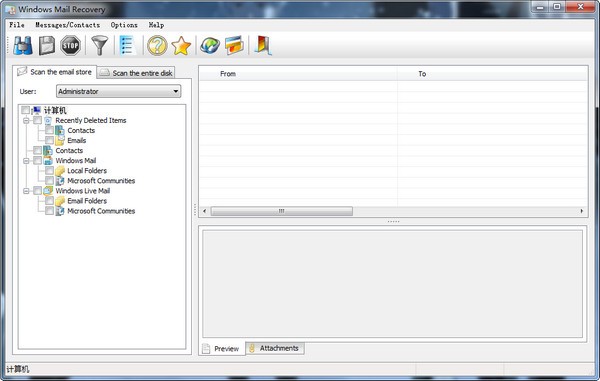Click the gold star toolbar icon
This screenshot has height=381, width=600.
click(x=181, y=46)
